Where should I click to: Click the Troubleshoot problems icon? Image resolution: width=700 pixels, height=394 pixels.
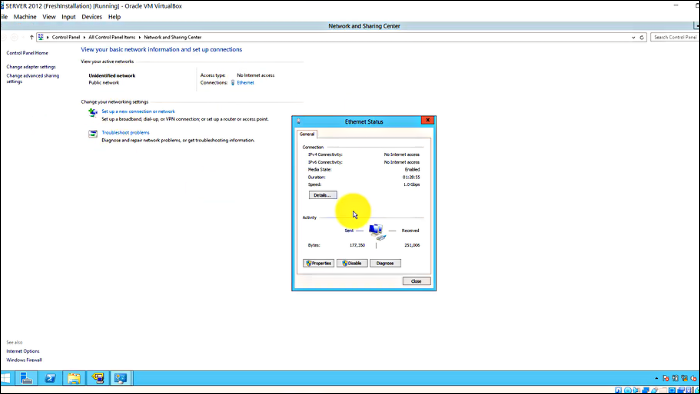click(92, 134)
